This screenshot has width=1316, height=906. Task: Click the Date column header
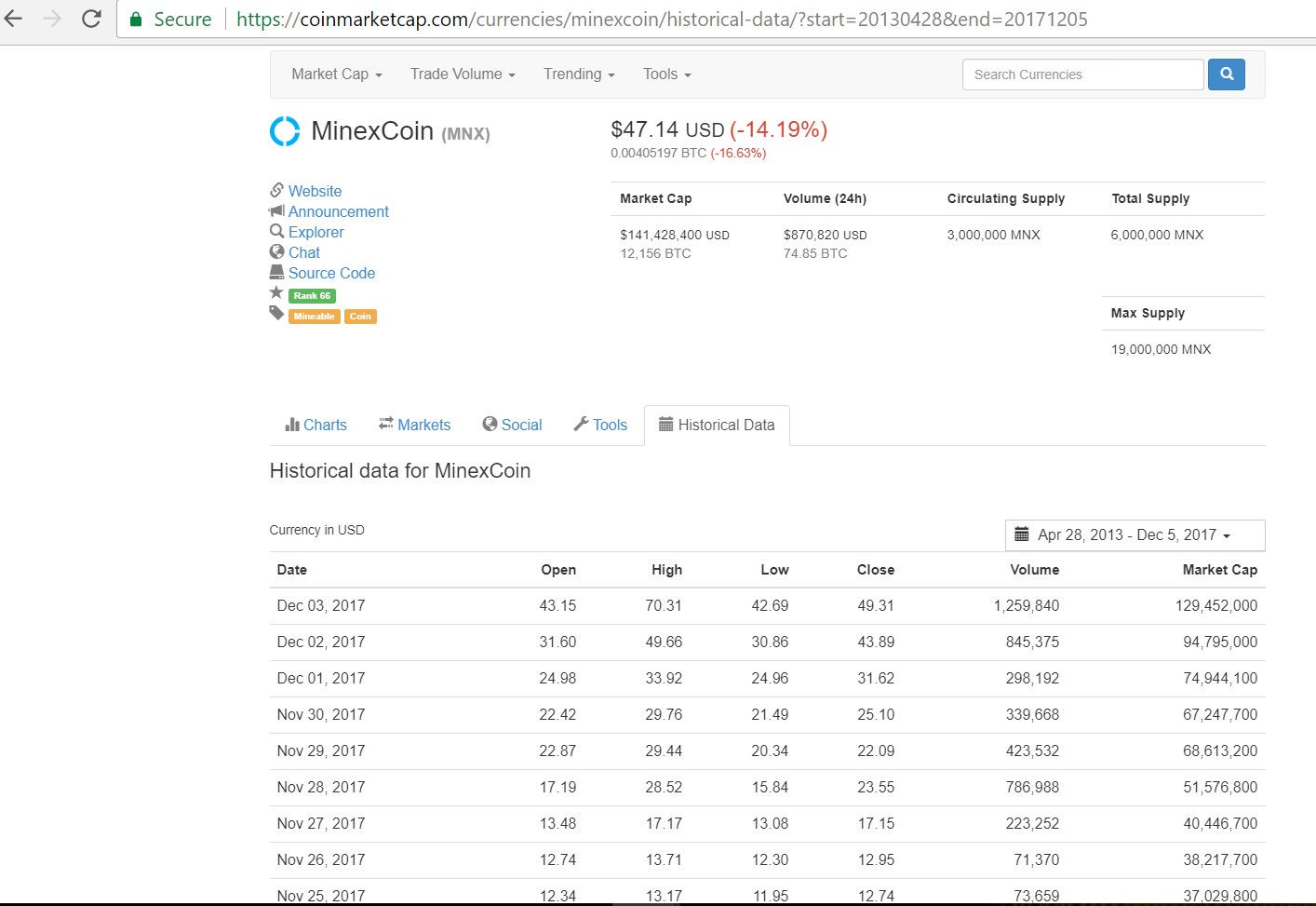292,570
